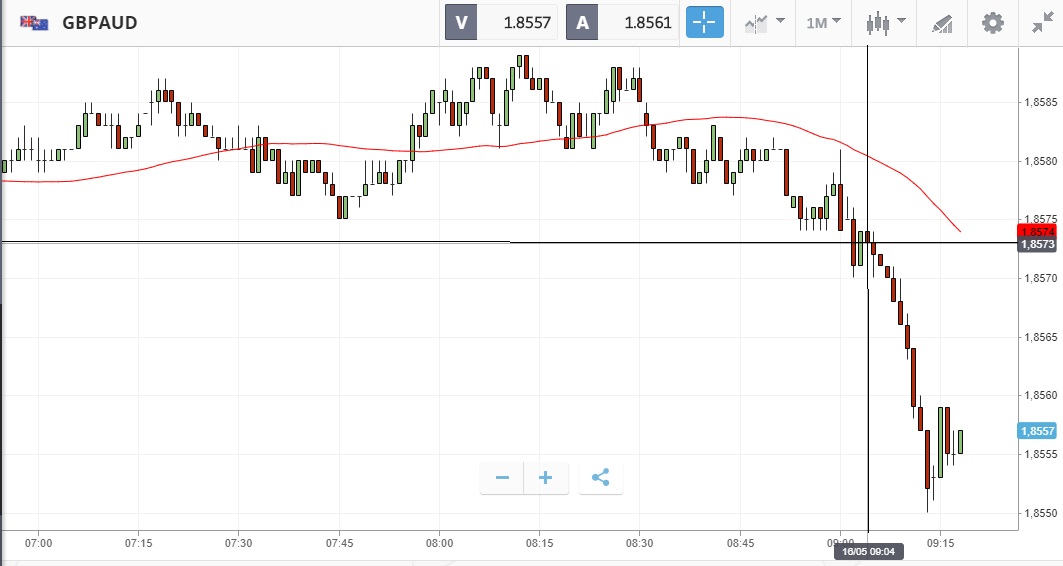Click the 16/05 09:04 time marker
Screen dimensions: 1063x566
click(x=867, y=550)
